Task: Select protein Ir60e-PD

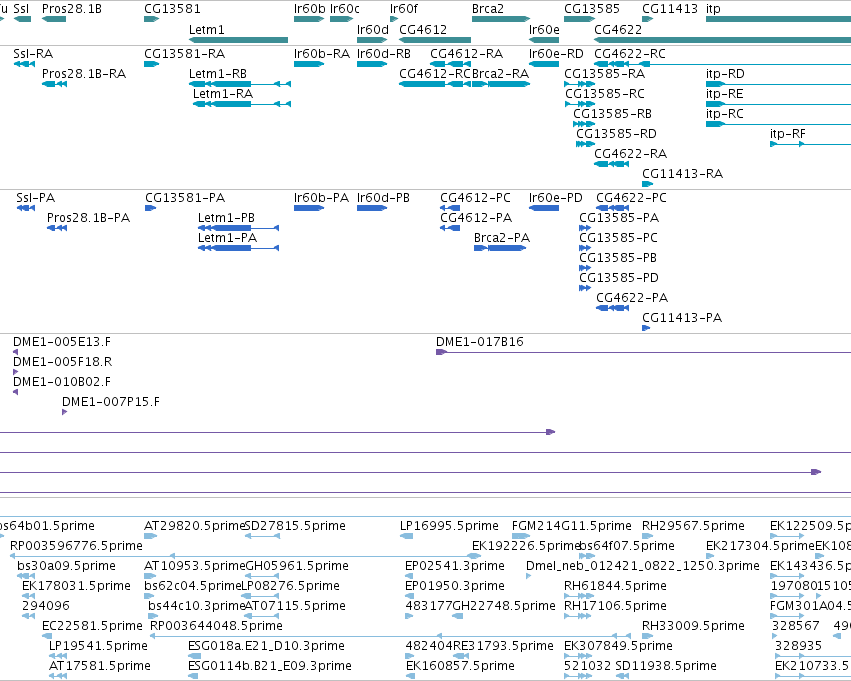Action: coord(556,198)
